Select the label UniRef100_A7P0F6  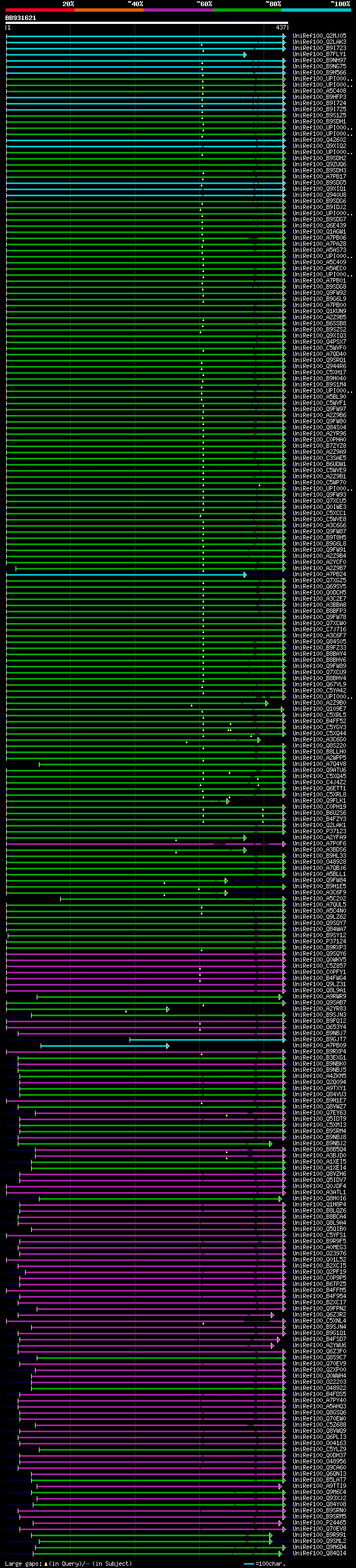point(319,844)
